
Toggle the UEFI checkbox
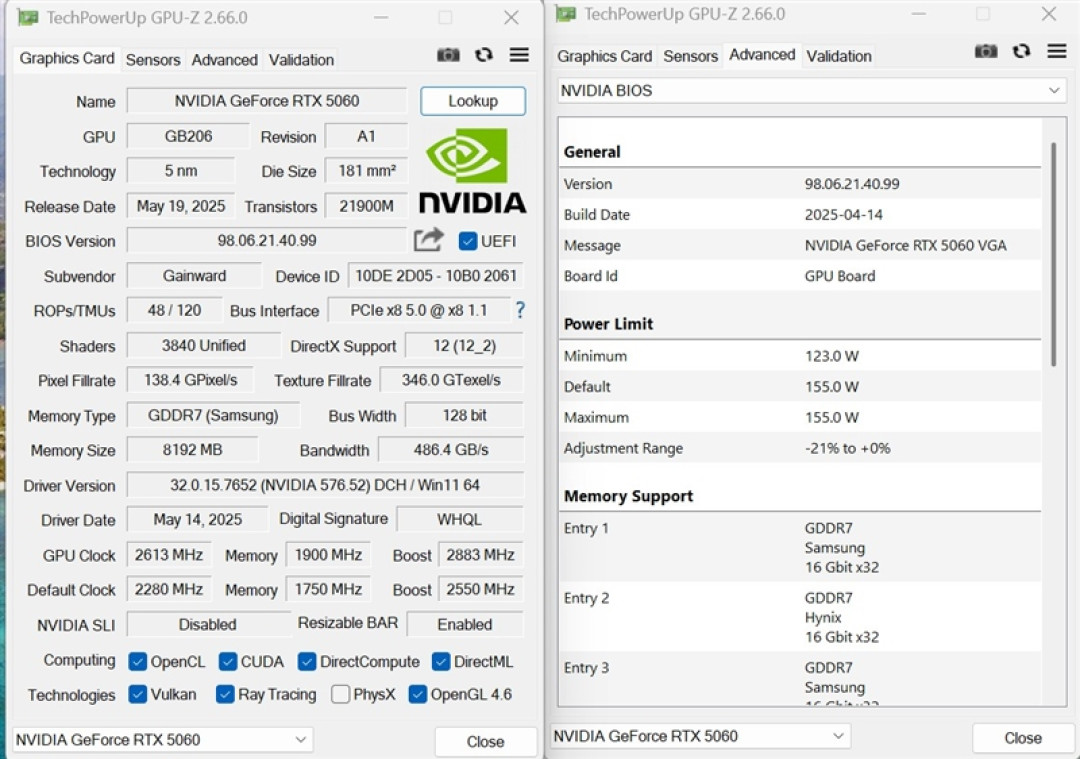[x=469, y=241]
